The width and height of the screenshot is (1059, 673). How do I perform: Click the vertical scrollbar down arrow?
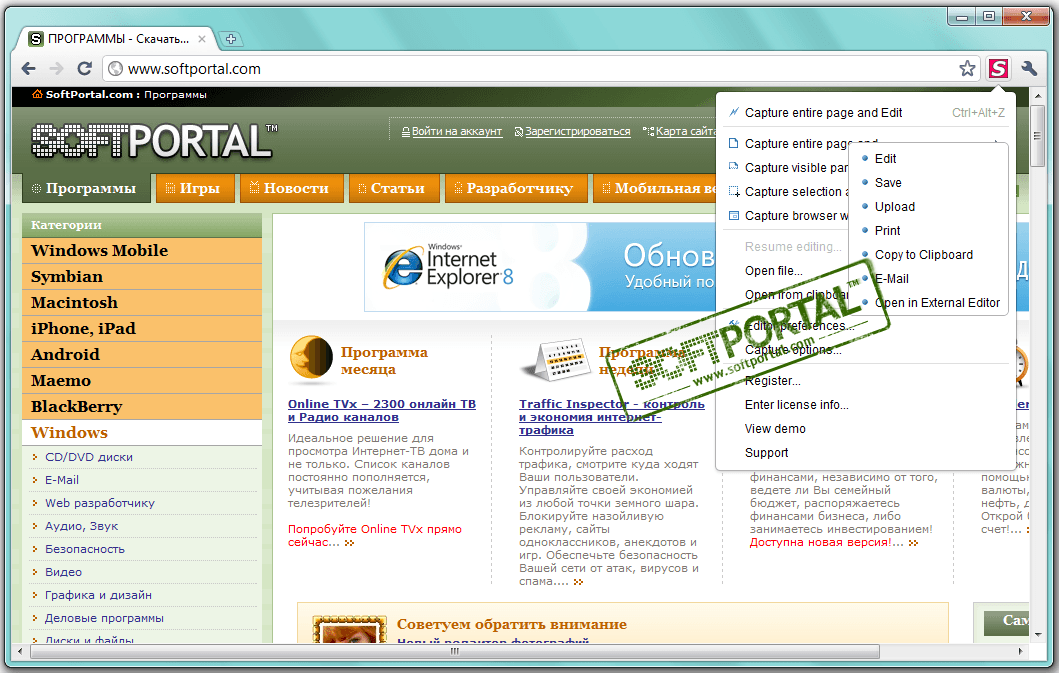tap(1039, 634)
